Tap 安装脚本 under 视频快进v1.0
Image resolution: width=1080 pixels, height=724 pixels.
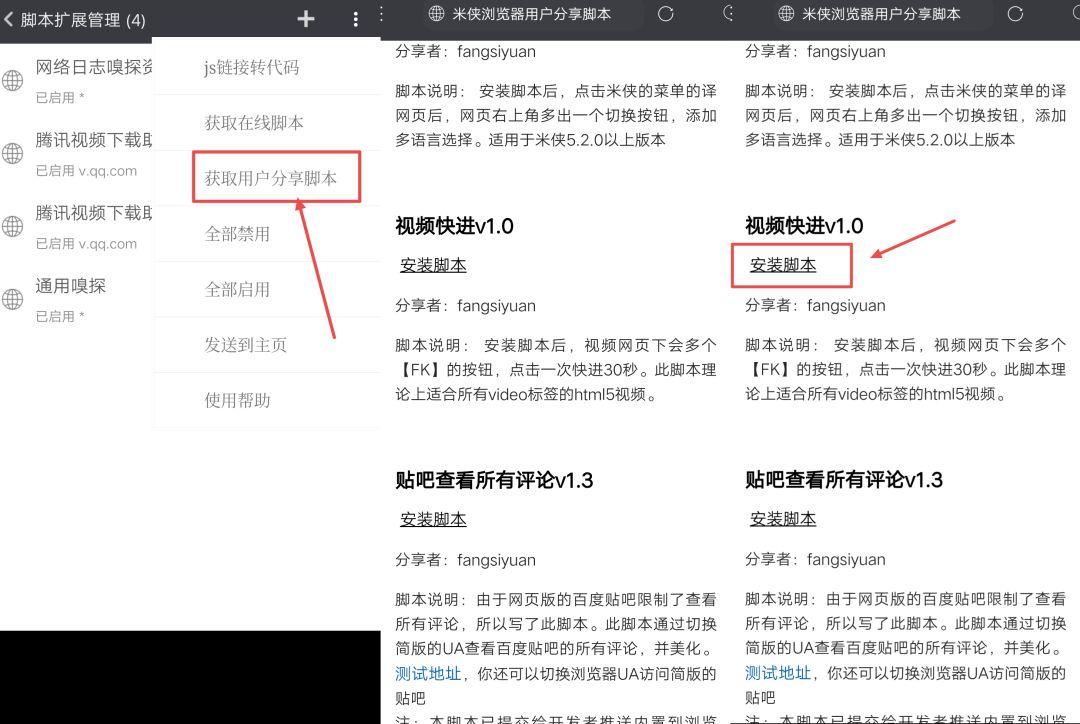coord(432,265)
